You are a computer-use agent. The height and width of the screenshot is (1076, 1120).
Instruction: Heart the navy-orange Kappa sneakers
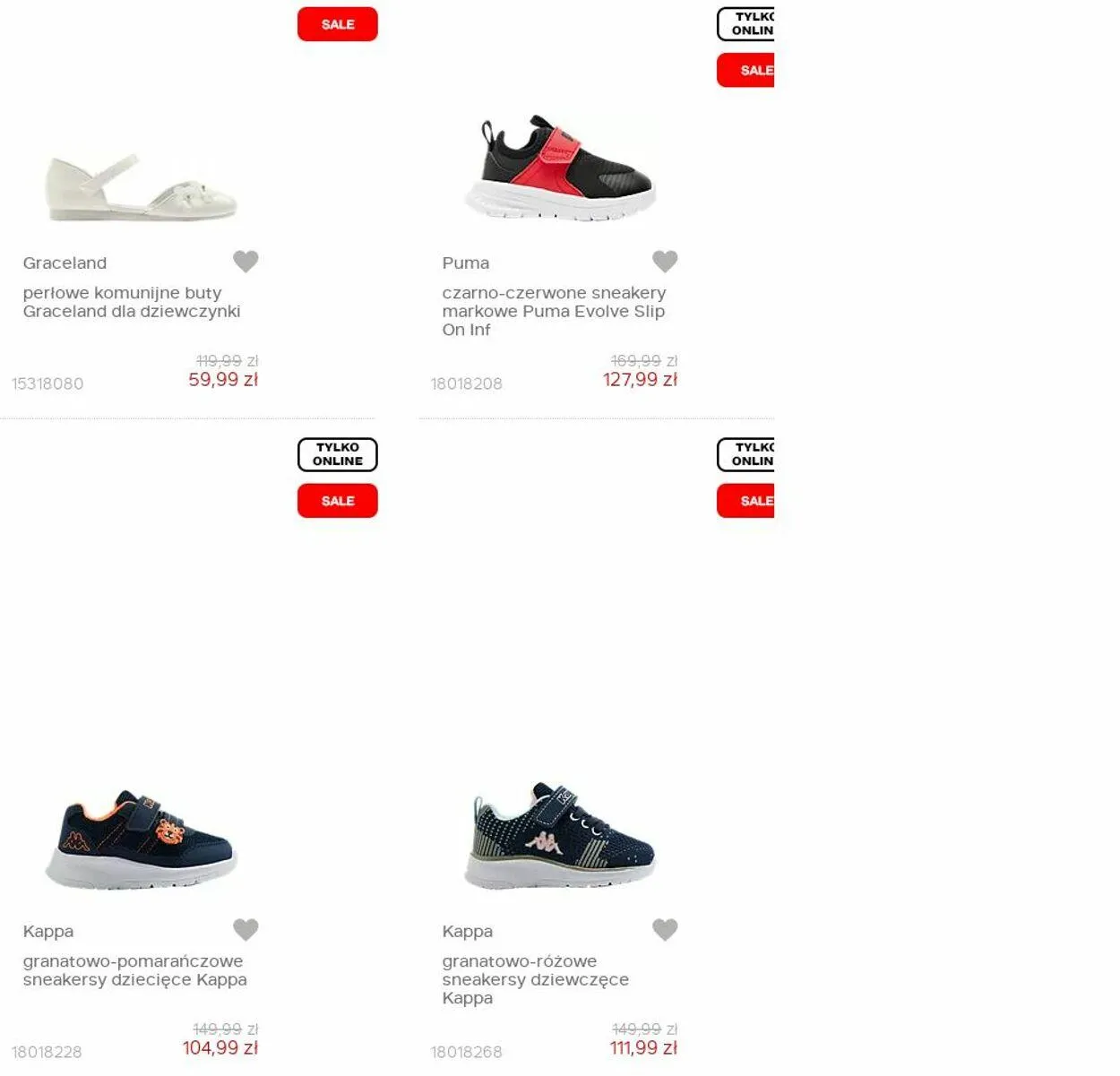click(x=246, y=929)
